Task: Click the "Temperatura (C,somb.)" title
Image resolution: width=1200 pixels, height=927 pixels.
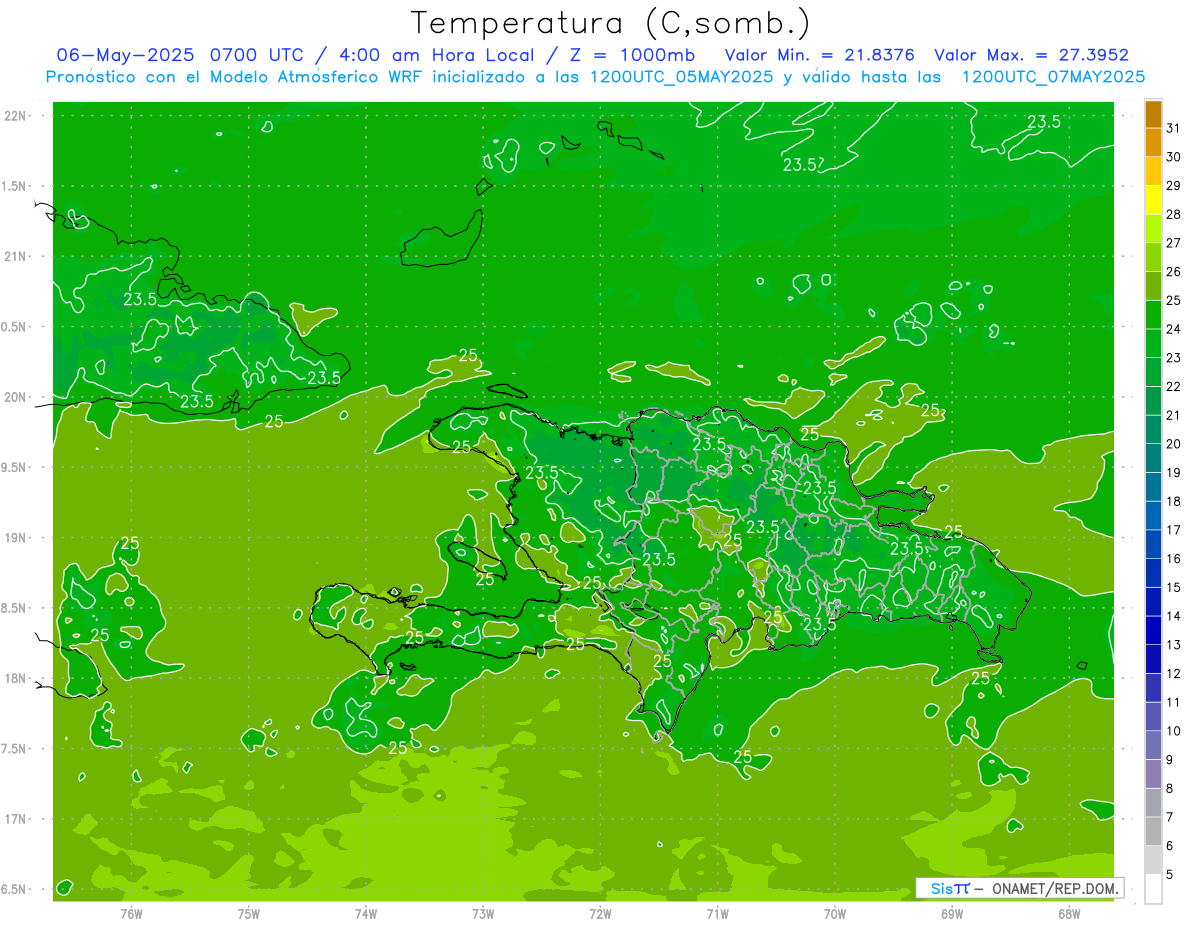Action: coord(610,22)
